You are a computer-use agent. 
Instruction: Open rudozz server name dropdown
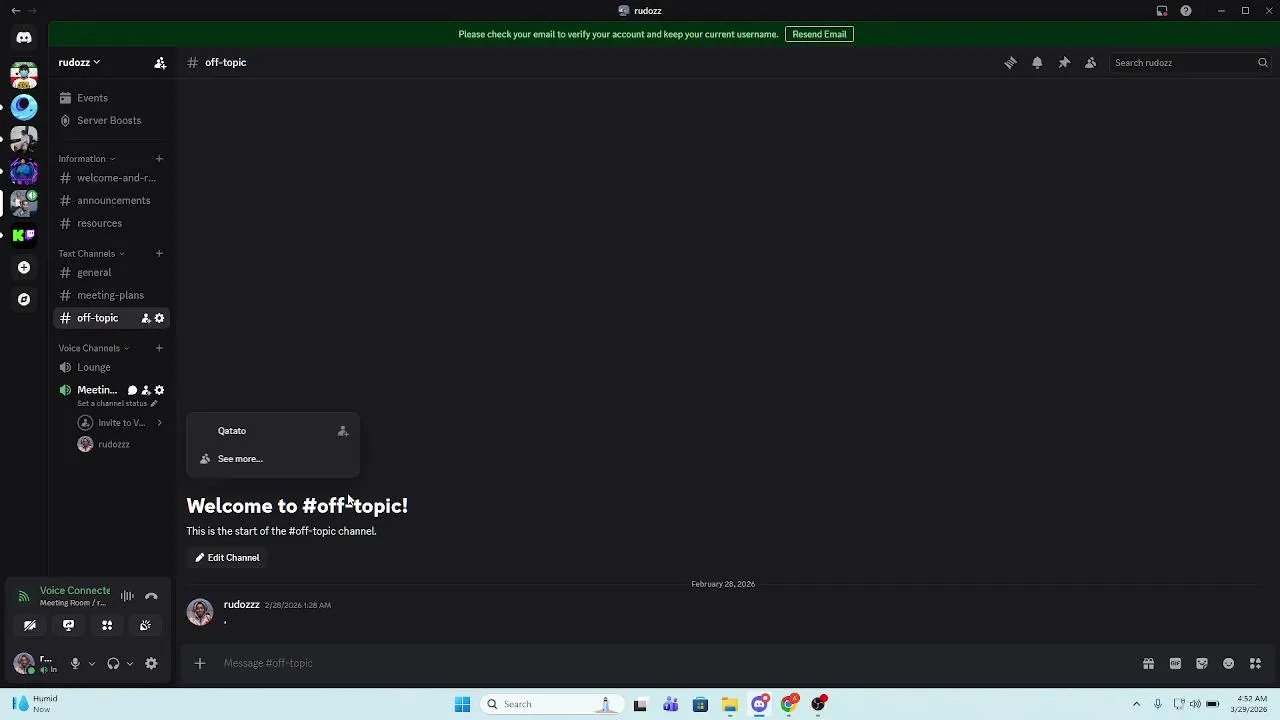tap(79, 62)
